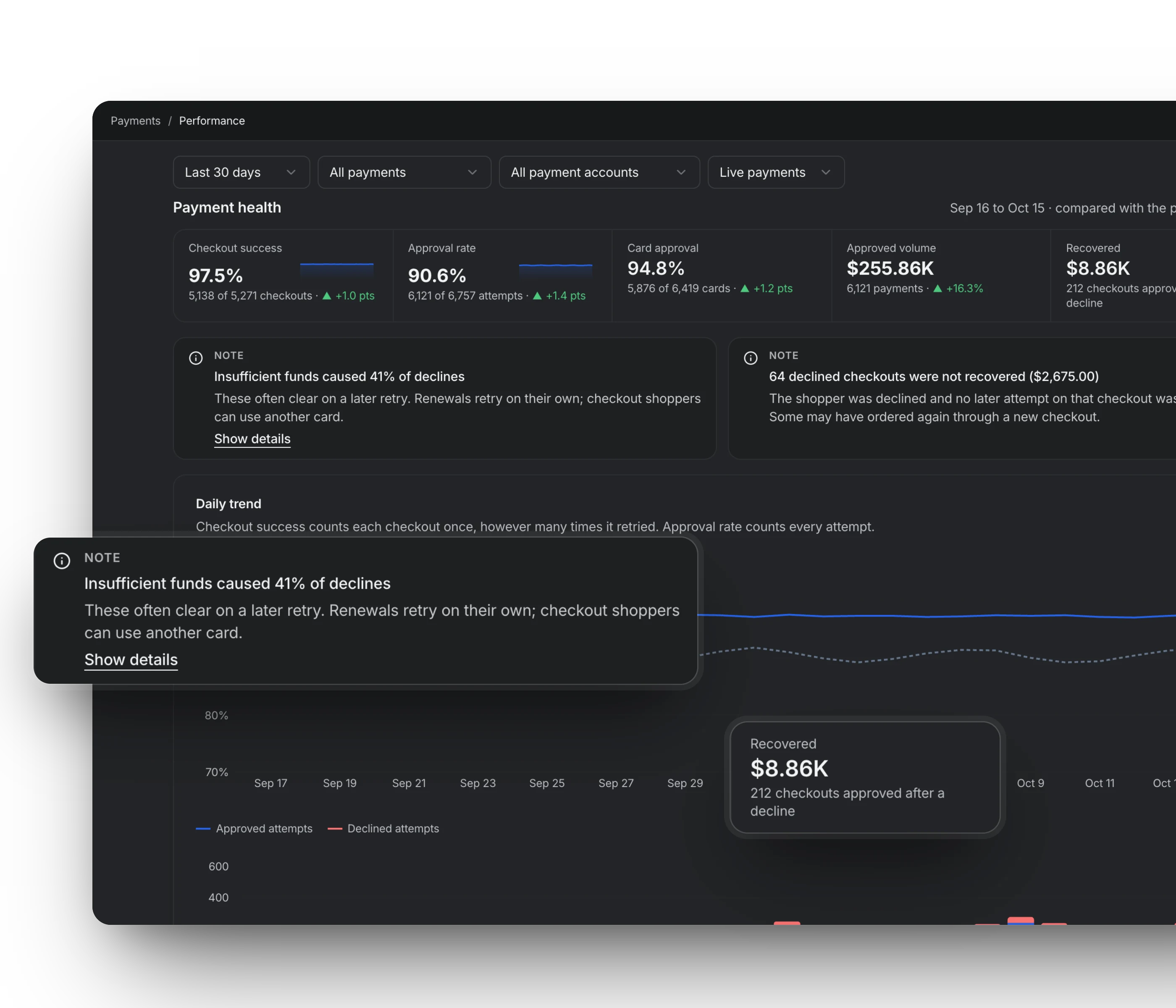Screen dimensions: 1176x1008
Task: Select the Card approval 94.8% value
Action: (656, 268)
